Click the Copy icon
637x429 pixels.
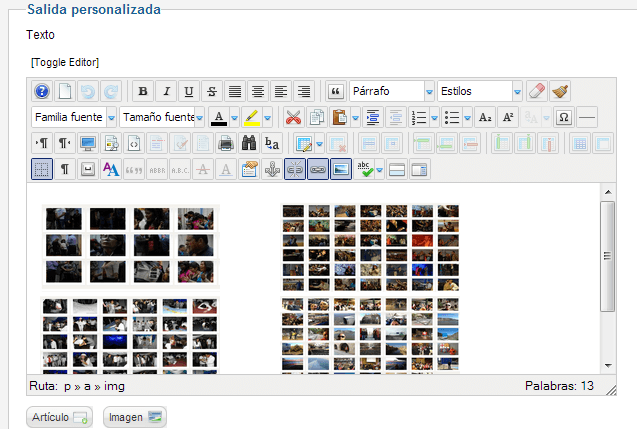316,117
